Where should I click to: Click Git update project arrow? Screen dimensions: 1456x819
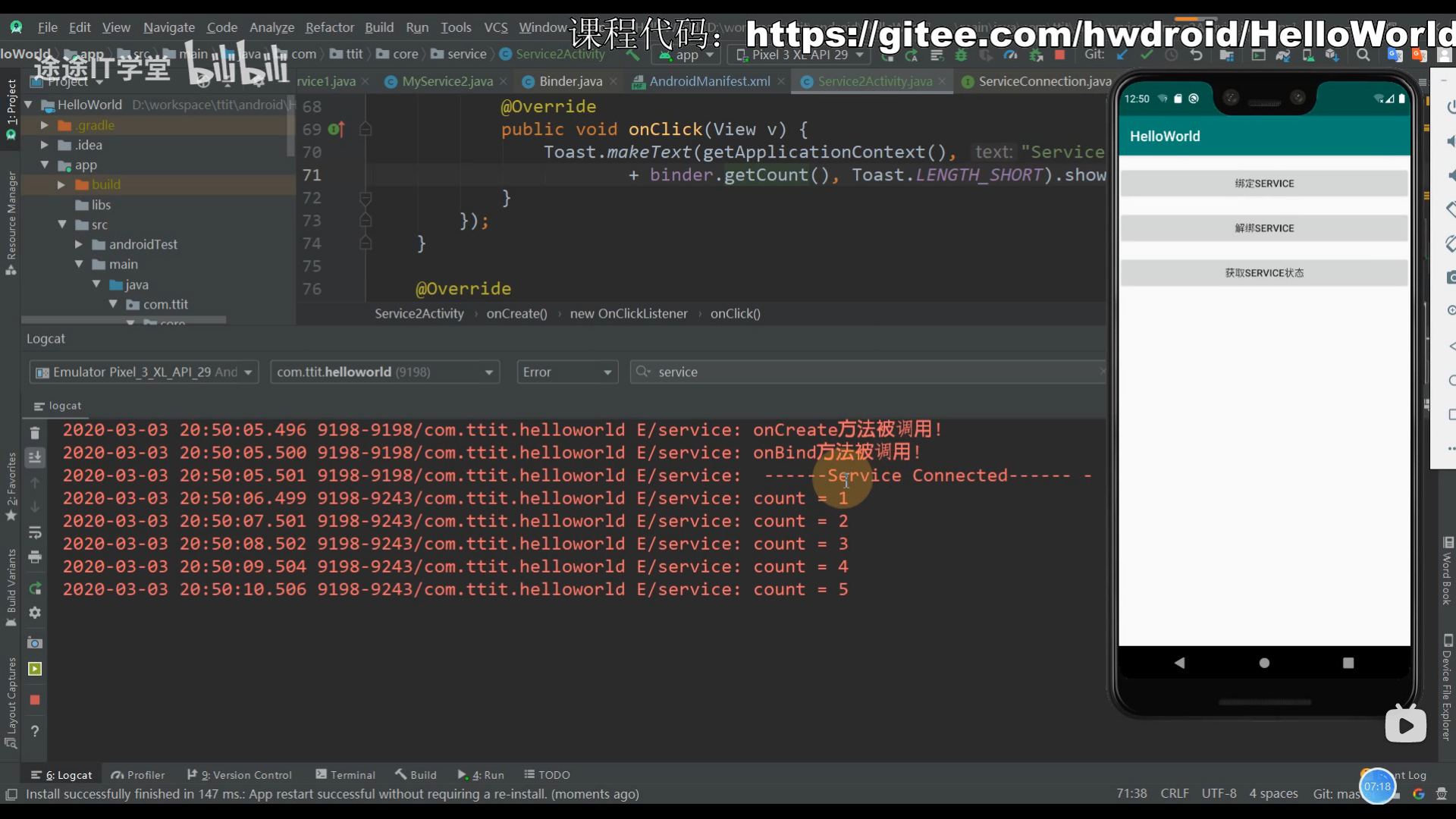tap(1122, 55)
